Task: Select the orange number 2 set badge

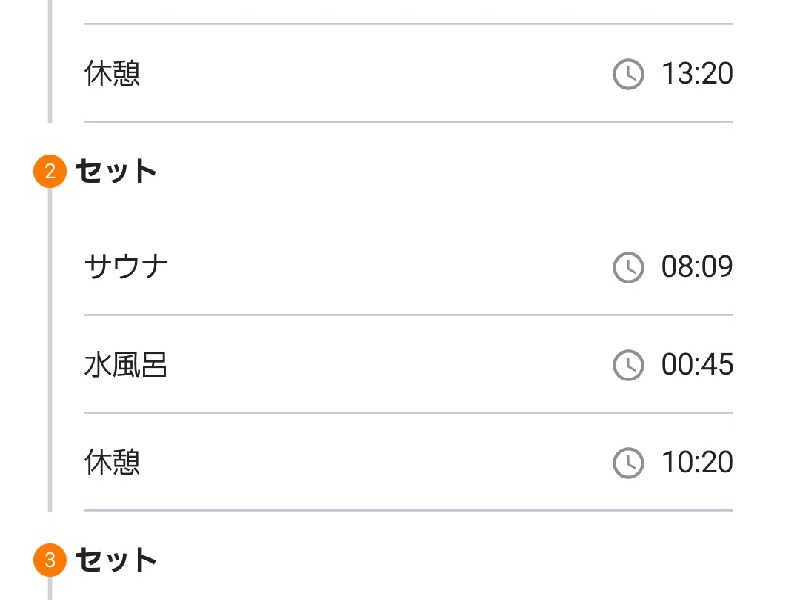Action: click(x=50, y=171)
